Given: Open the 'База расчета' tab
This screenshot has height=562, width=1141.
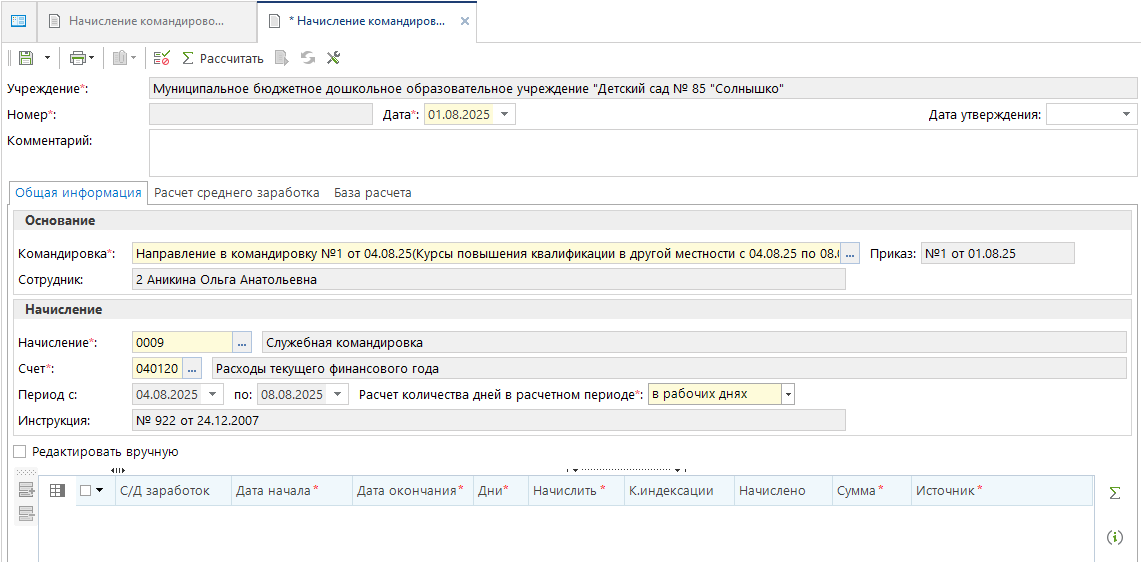Looking at the screenshot, I should pos(372,193).
